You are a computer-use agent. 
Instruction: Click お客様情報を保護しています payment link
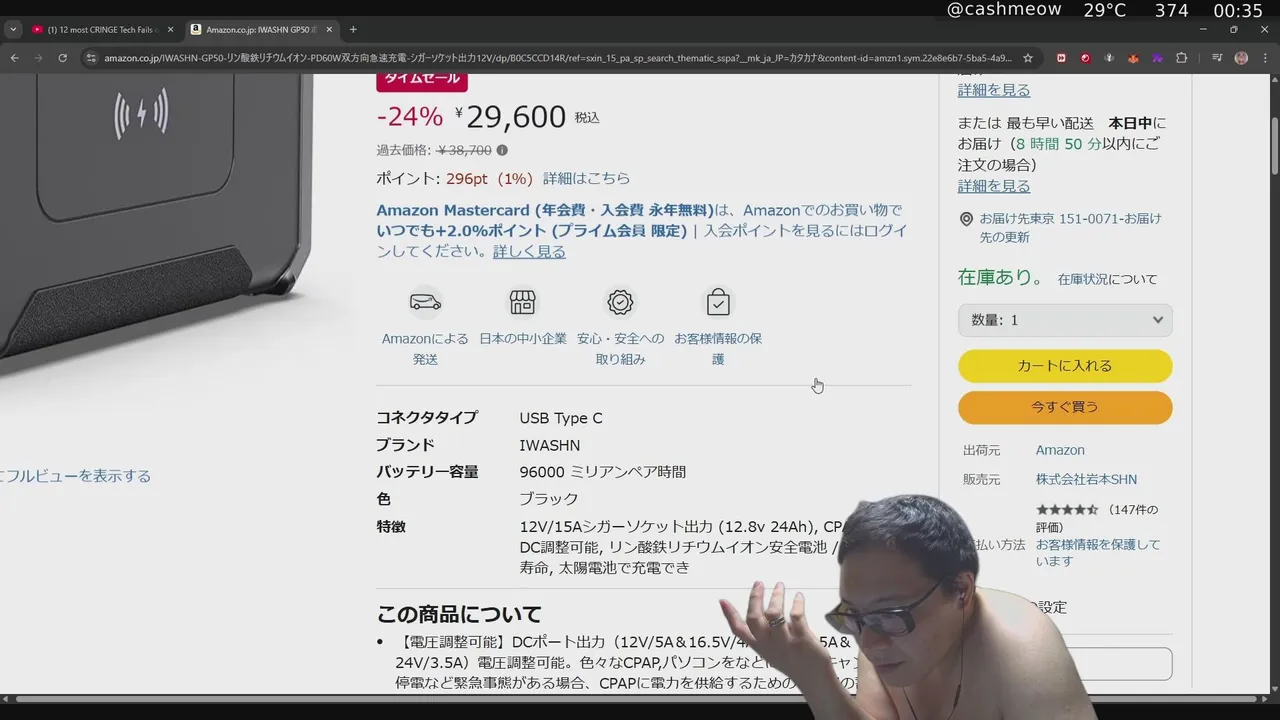coord(1098,553)
